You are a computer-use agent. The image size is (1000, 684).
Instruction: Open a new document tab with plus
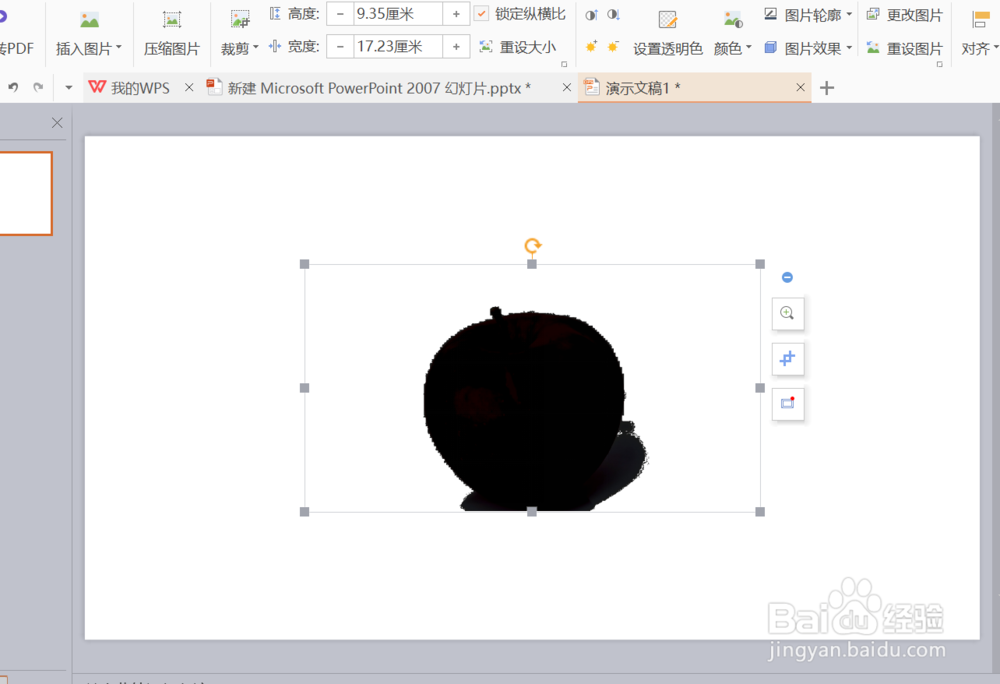coord(827,87)
